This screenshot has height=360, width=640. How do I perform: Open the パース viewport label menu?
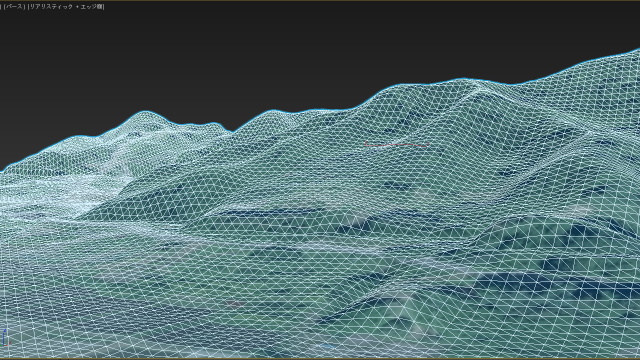point(14,7)
